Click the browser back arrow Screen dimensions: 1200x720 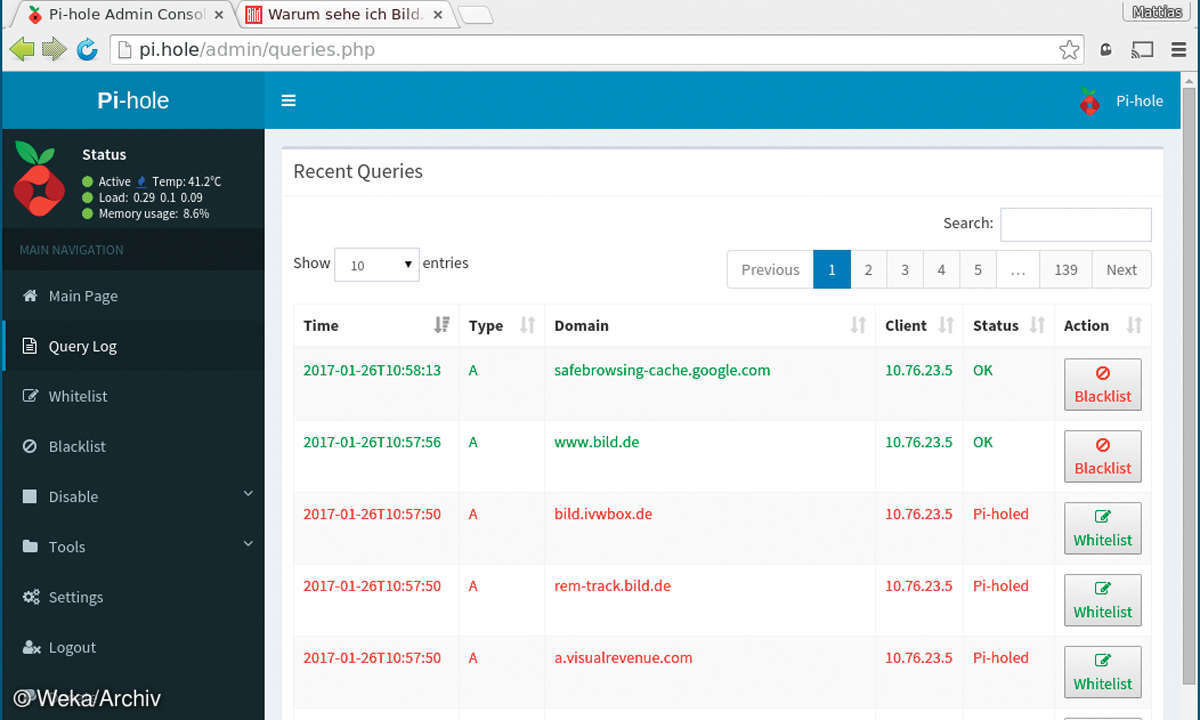point(22,49)
